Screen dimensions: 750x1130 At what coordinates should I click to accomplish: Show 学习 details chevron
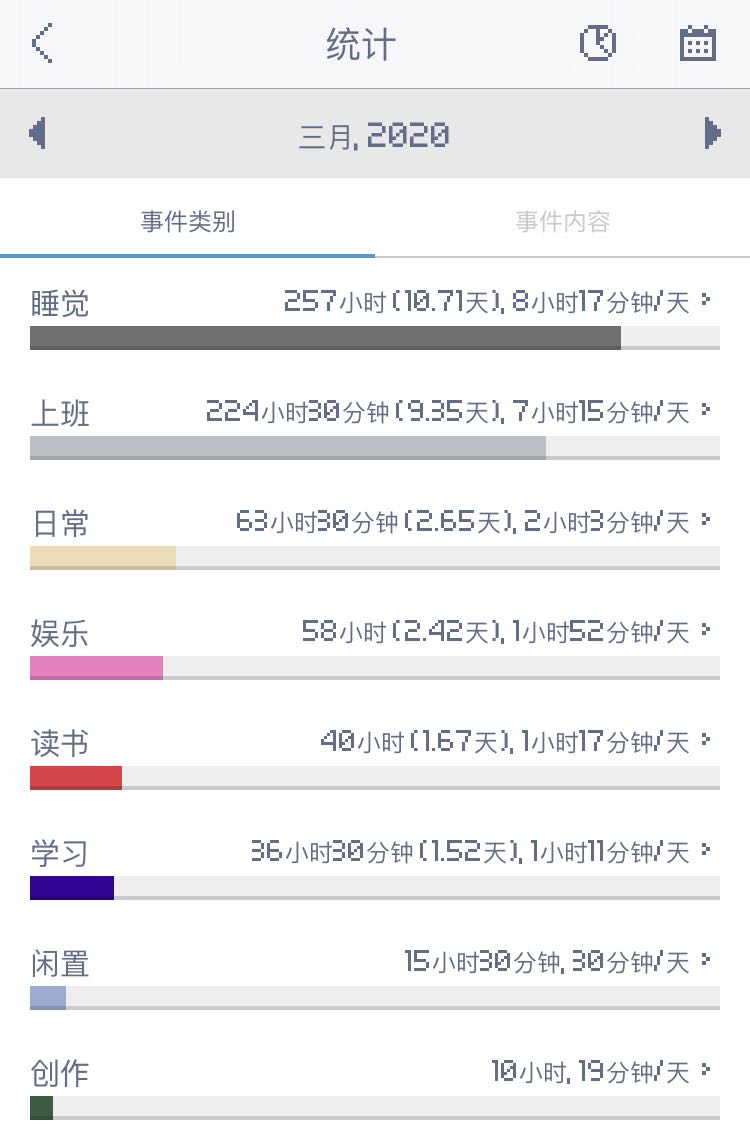tap(706, 849)
